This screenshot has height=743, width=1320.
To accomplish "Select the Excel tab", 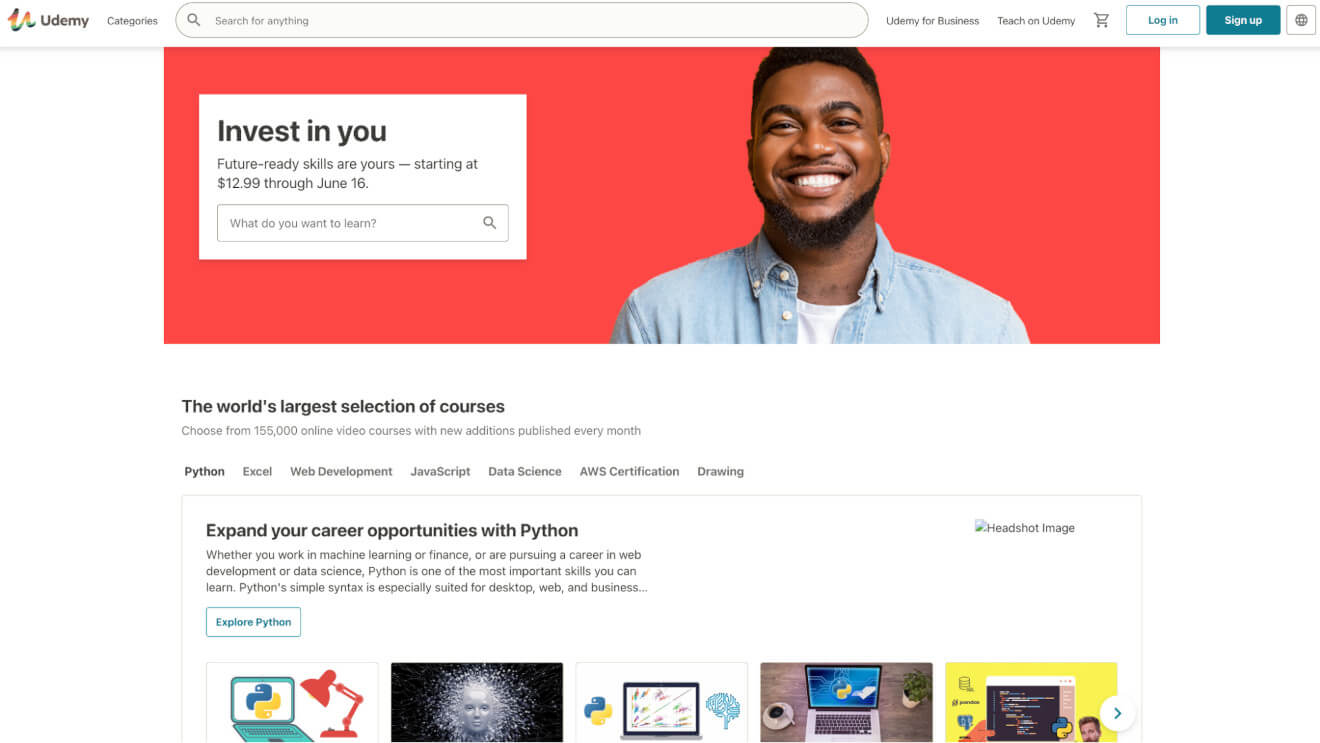I will (x=257, y=471).
